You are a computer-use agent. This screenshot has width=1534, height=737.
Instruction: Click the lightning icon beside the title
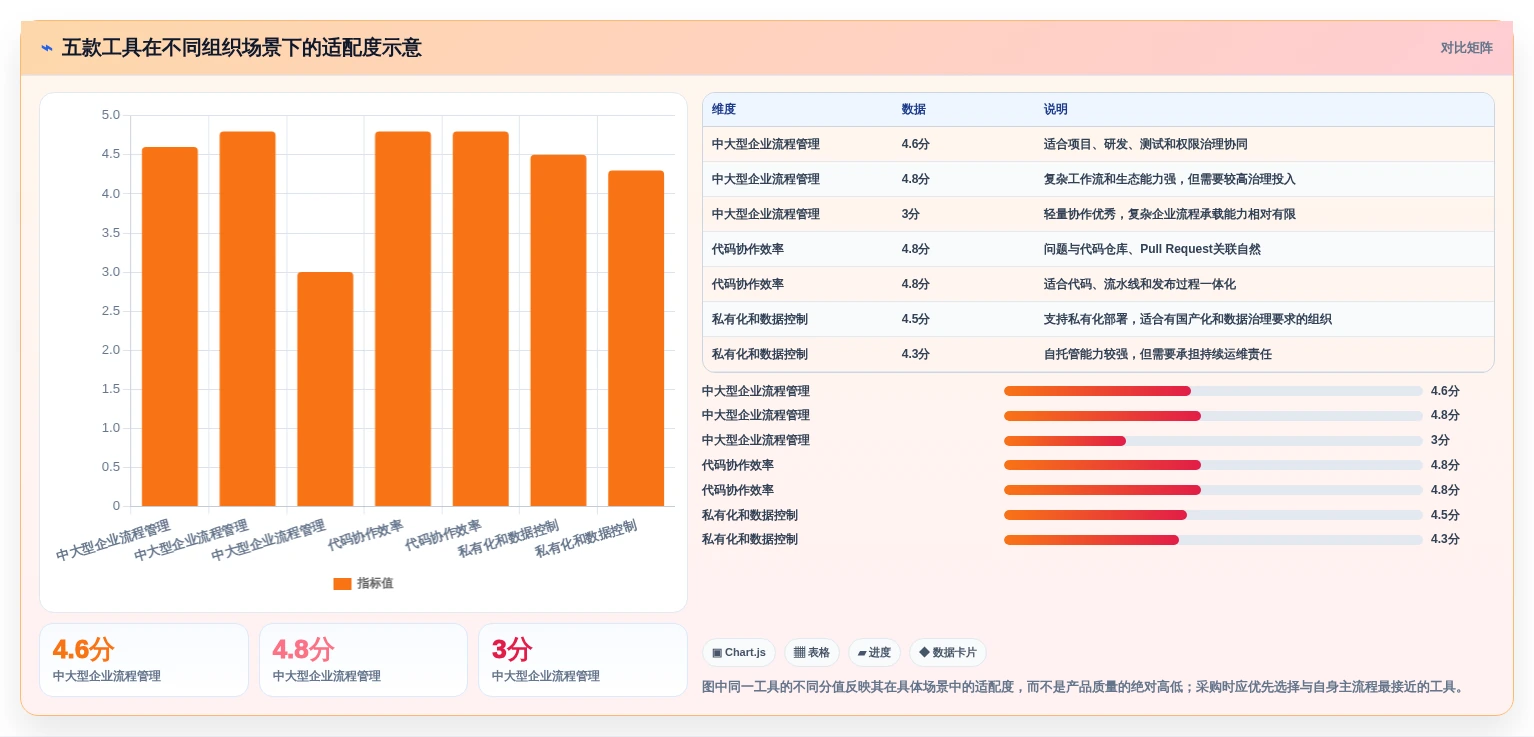tap(47, 48)
